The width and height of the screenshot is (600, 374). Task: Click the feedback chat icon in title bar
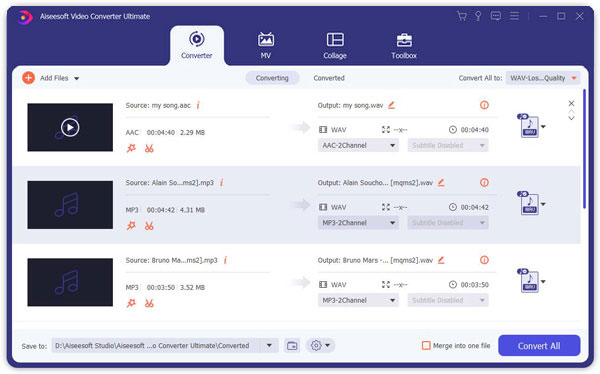496,16
